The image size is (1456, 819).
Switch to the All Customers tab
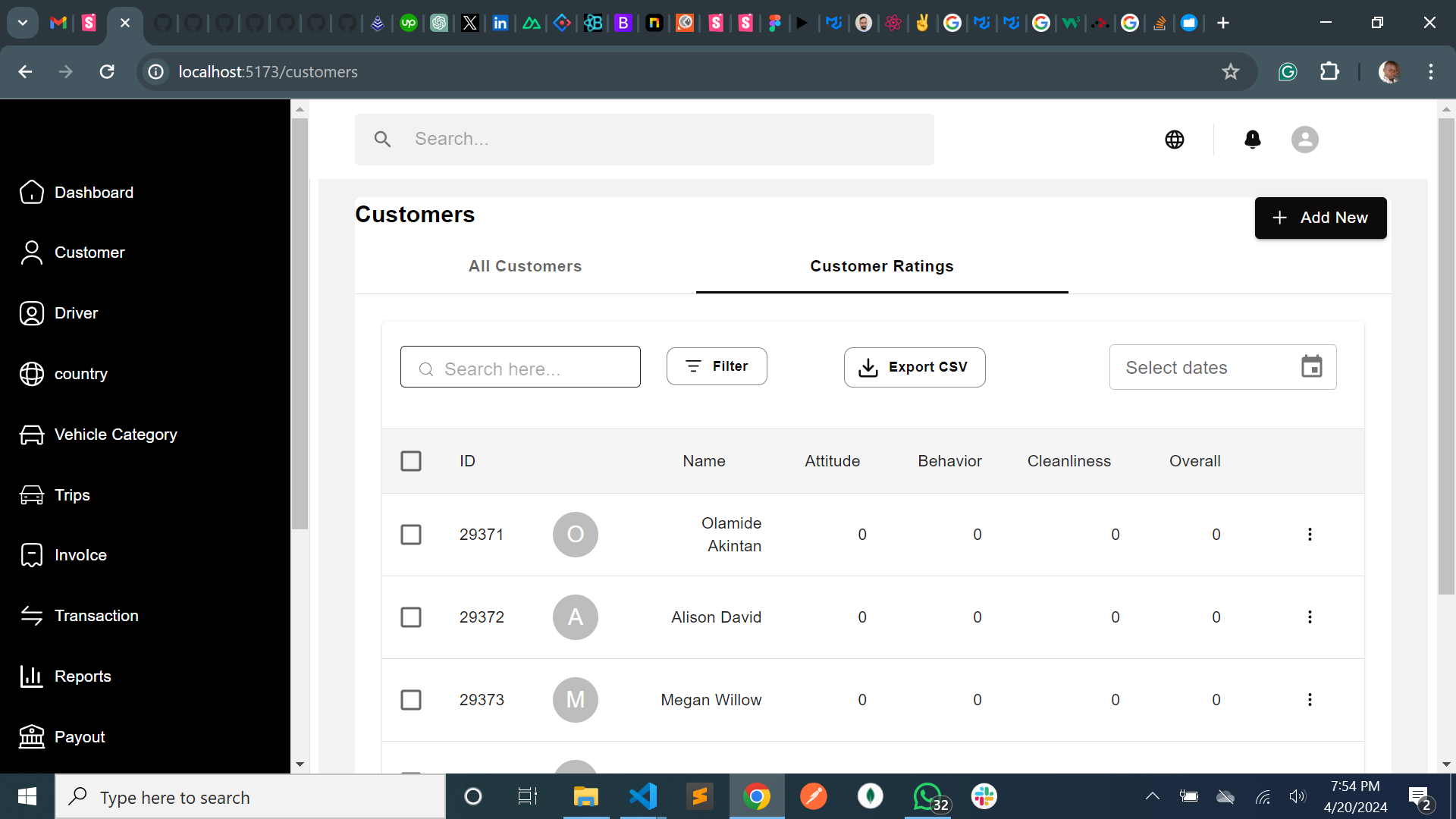[x=526, y=266]
